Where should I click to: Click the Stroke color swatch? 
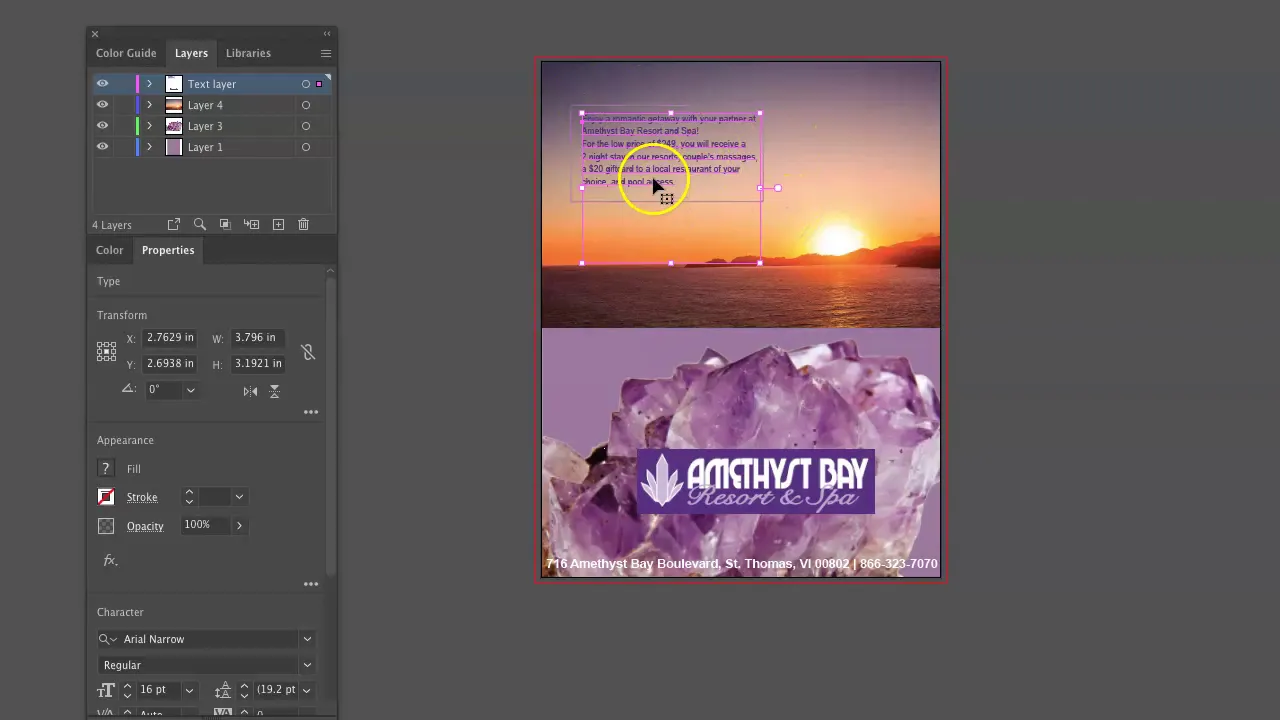[x=105, y=497]
